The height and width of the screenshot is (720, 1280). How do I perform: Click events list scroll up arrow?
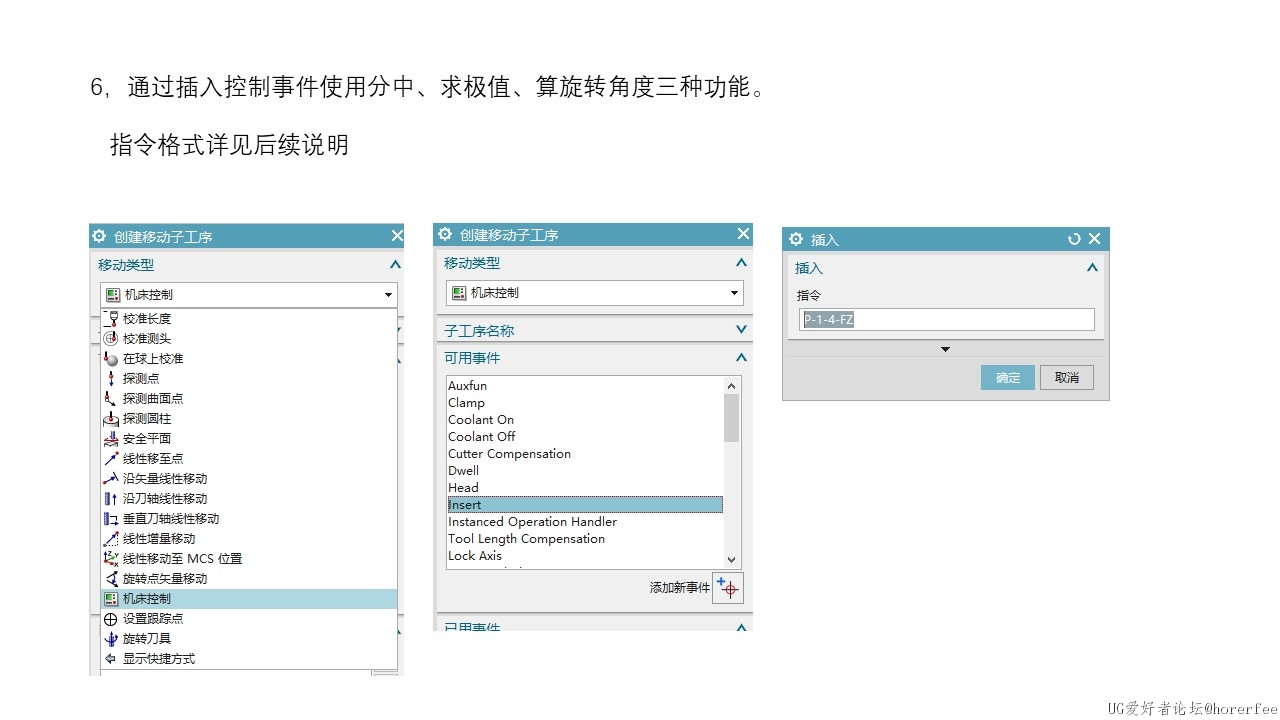click(732, 386)
